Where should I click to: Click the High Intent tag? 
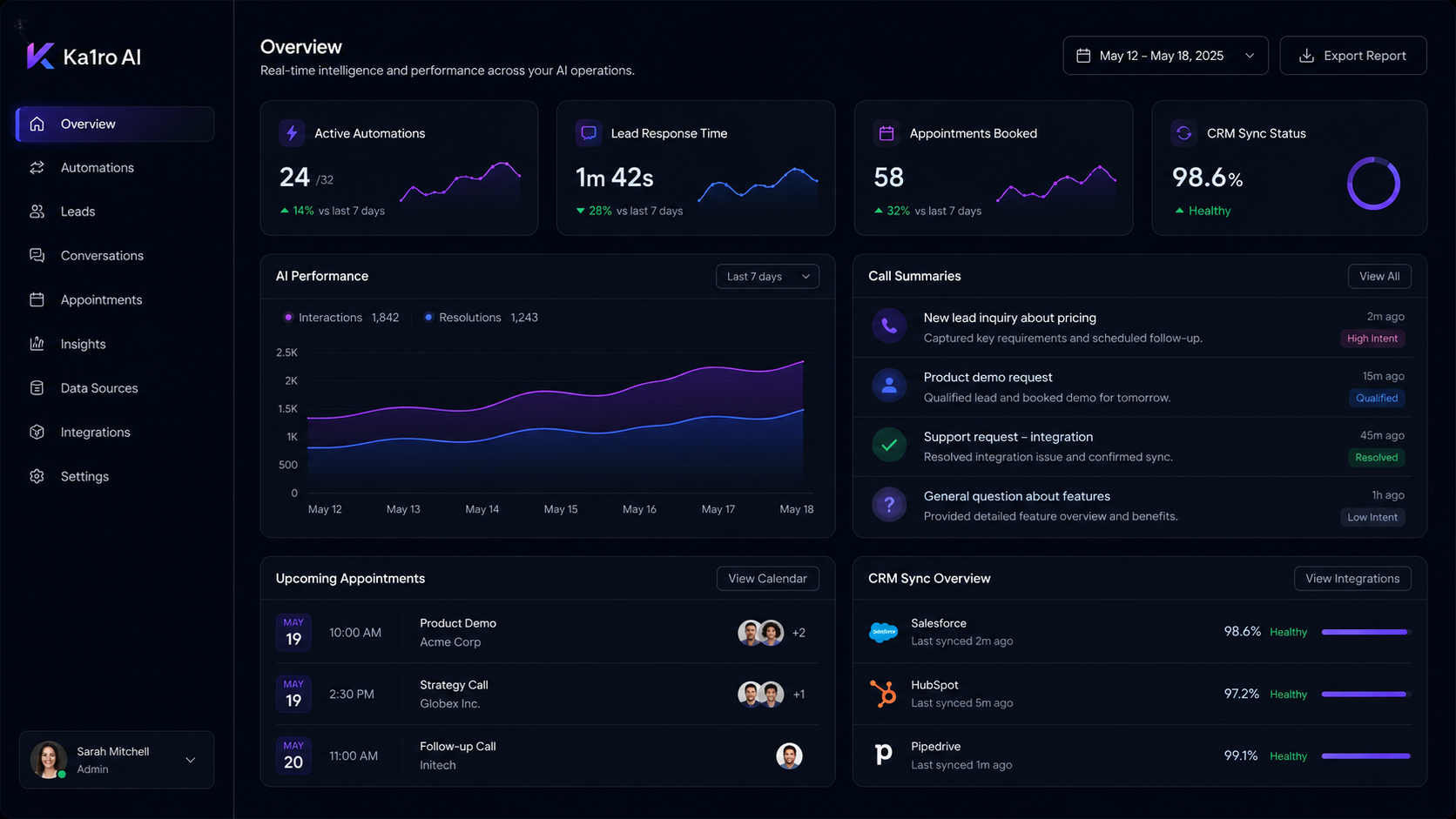point(1372,339)
